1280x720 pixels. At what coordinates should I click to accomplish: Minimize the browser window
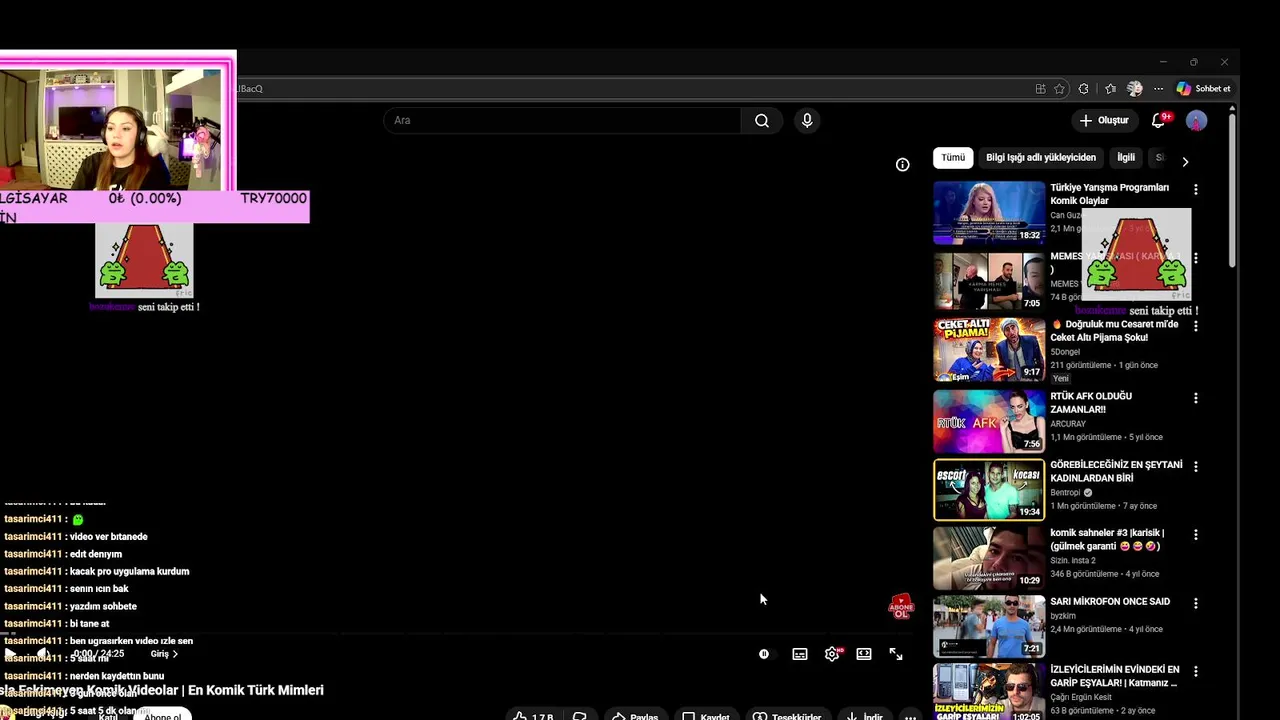pos(1163,62)
